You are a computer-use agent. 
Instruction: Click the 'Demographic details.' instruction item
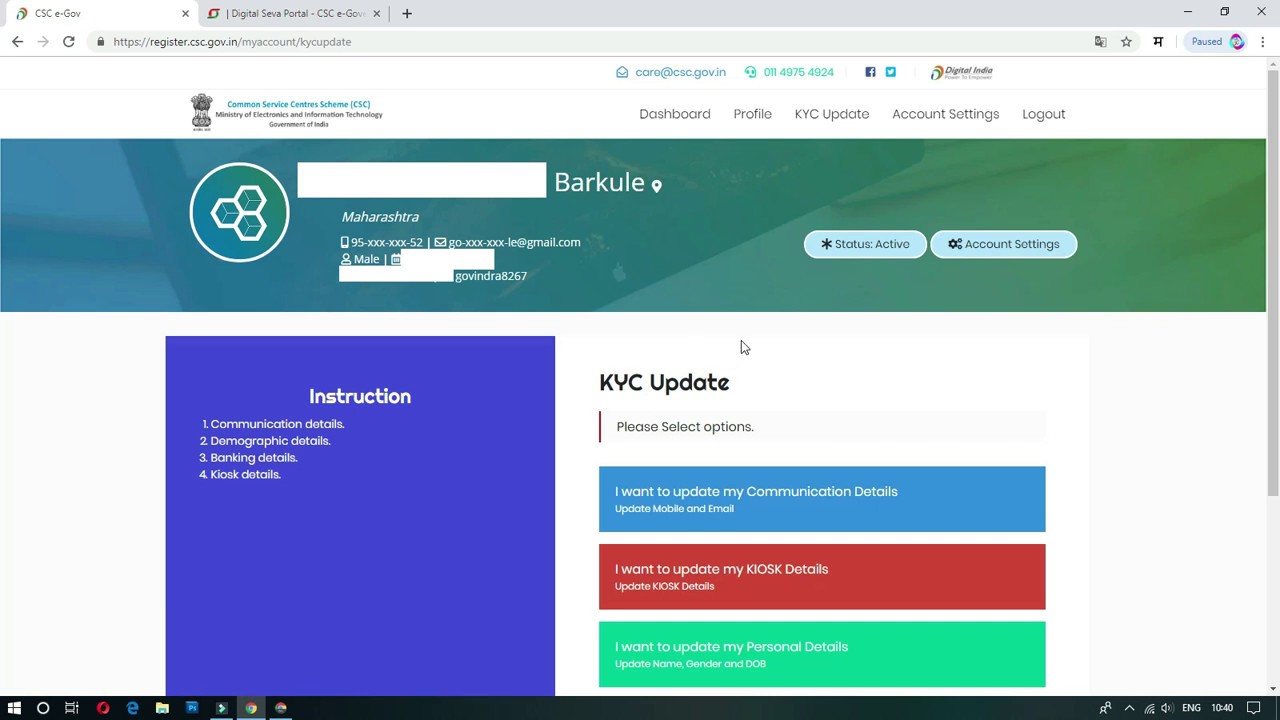click(x=270, y=441)
